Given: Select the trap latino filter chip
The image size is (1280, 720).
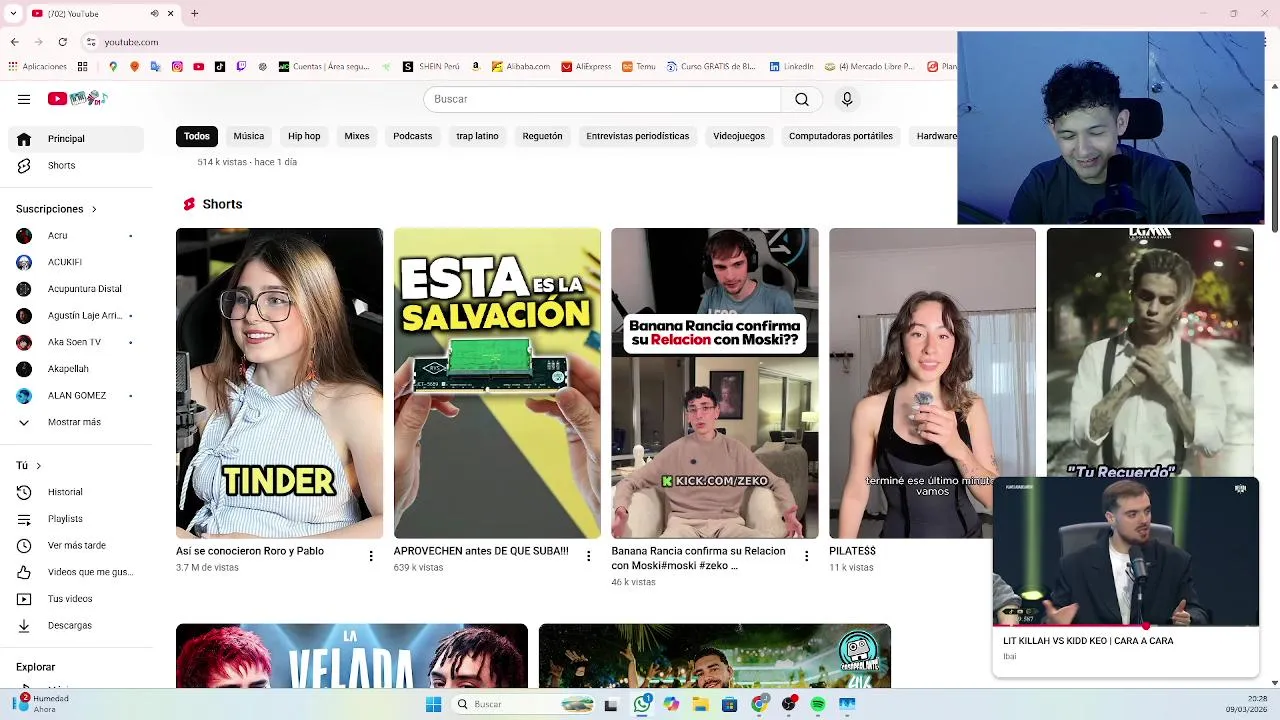Looking at the screenshot, I should point(477,136).
